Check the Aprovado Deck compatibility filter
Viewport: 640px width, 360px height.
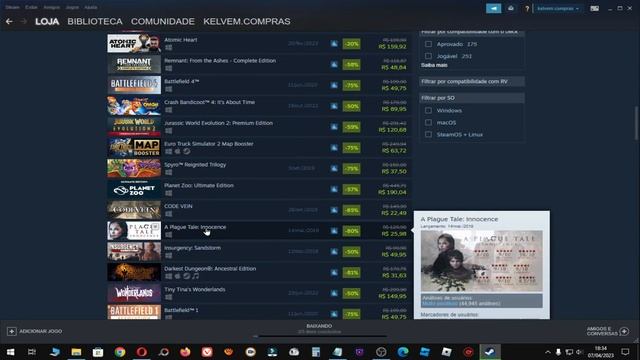click(428, 44)
